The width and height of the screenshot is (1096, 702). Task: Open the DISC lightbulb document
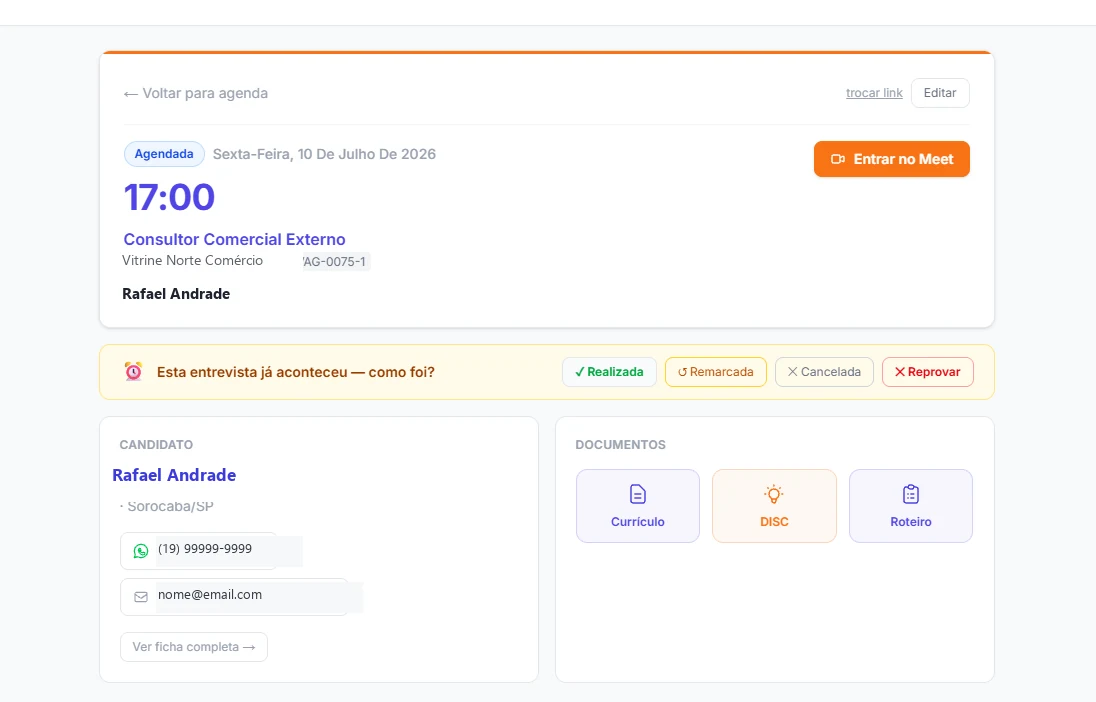774,506
